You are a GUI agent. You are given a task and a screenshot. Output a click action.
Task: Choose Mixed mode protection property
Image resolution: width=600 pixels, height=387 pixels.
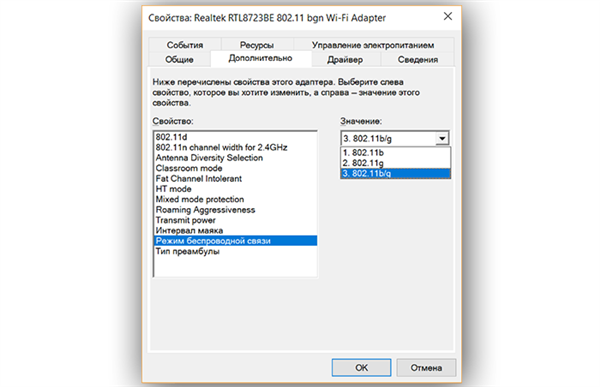coord(236,199)
